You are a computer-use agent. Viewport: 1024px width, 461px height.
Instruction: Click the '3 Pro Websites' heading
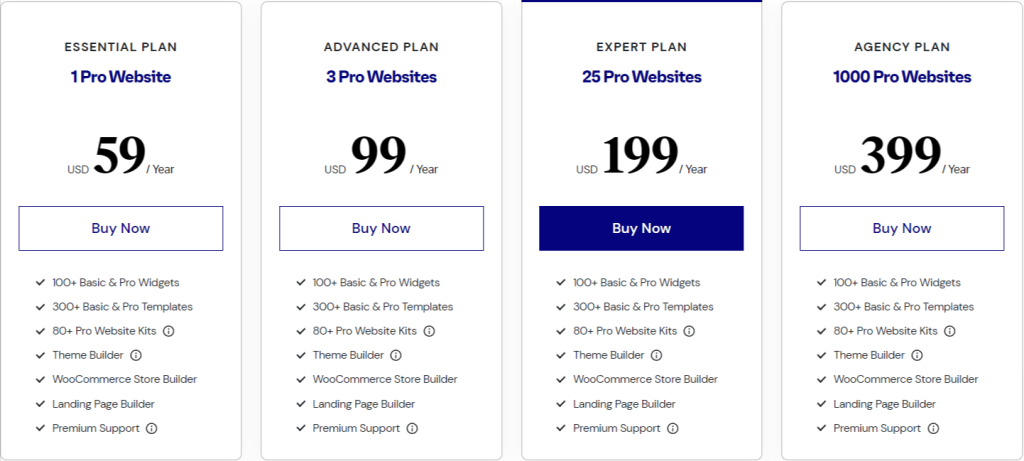(x=381, y=77)
